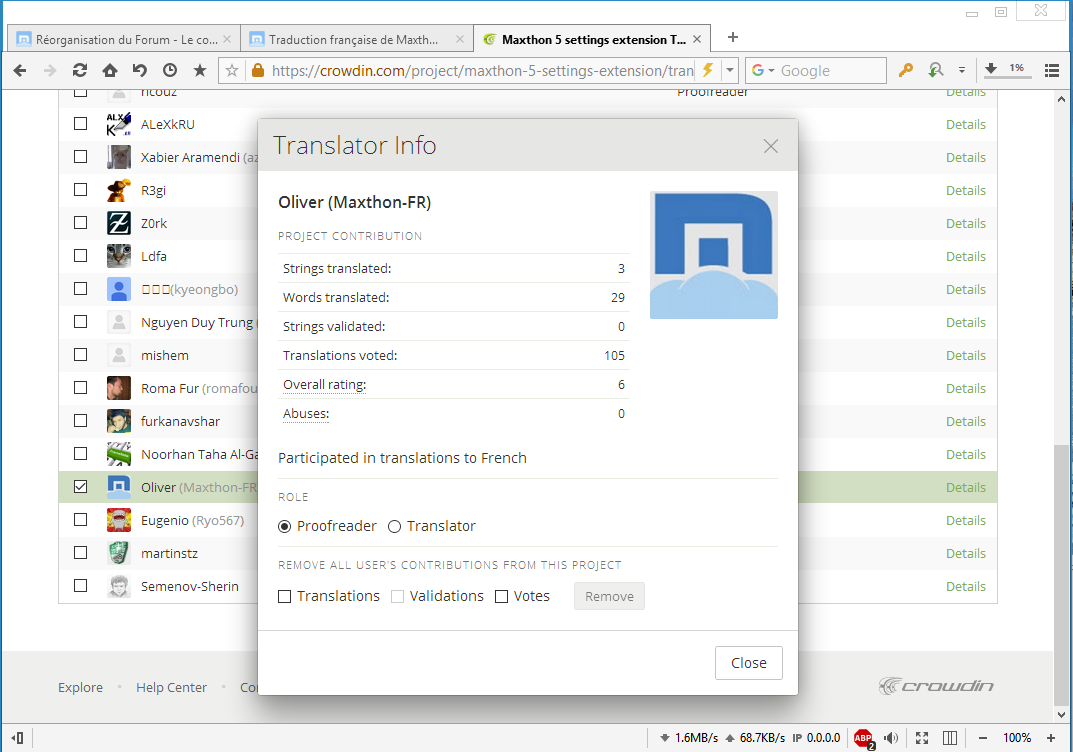
Task: Close the Réorganisation du Forum tab
Action: (227, 40)
